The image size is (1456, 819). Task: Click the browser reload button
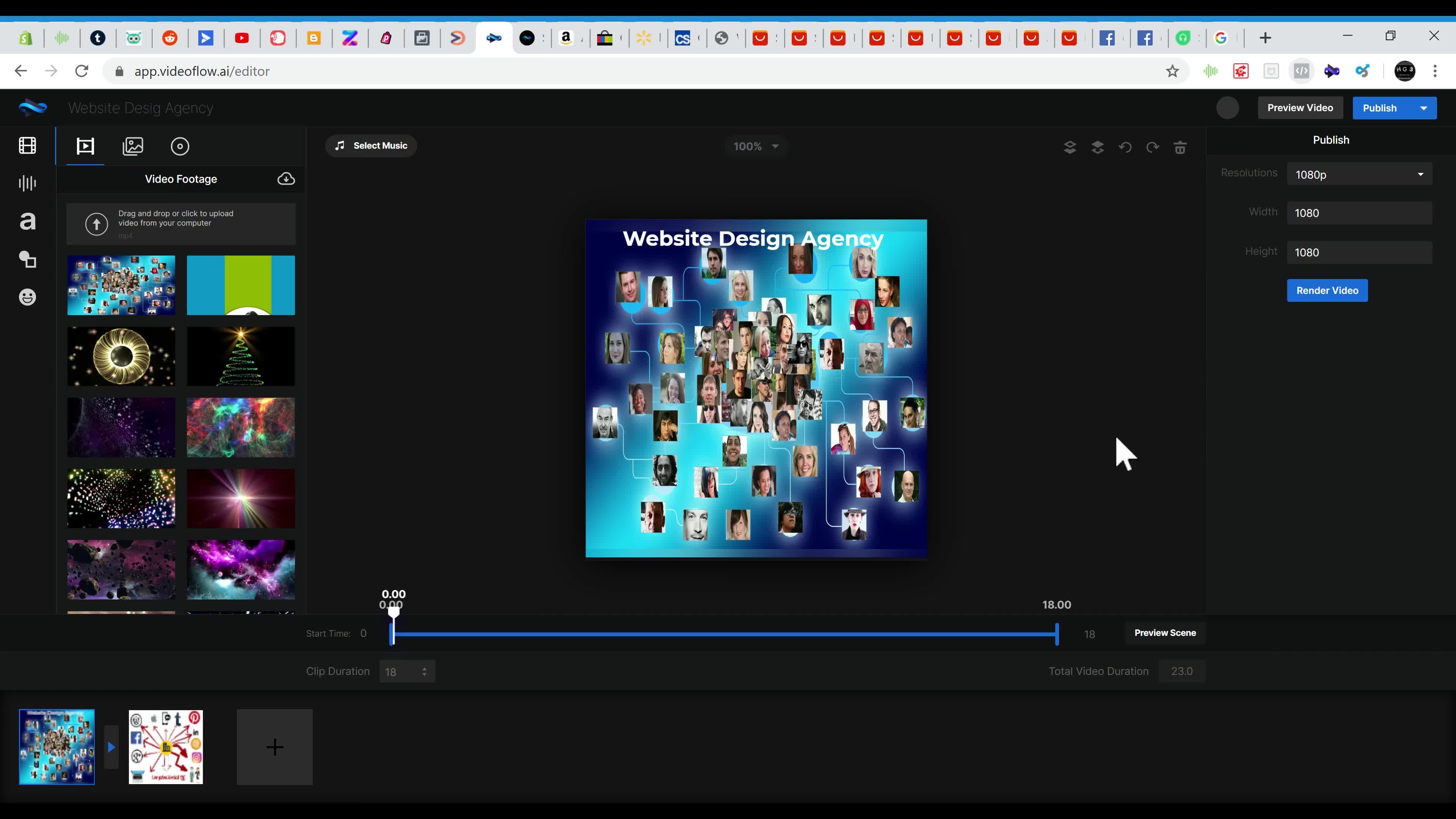point(82,71)
